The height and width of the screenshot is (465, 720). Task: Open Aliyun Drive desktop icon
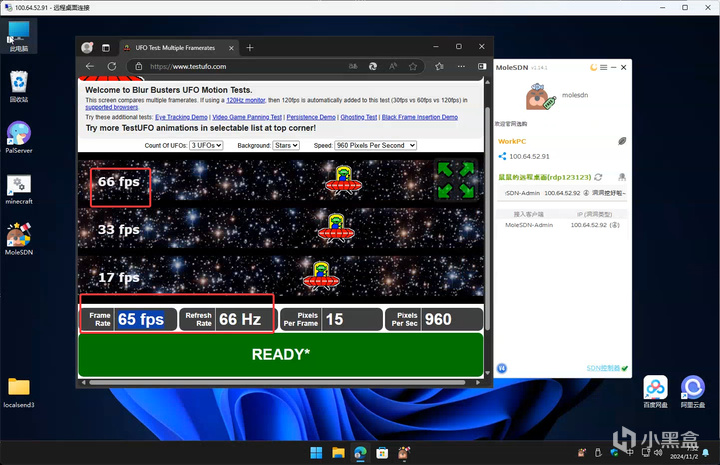click(692, 392)
